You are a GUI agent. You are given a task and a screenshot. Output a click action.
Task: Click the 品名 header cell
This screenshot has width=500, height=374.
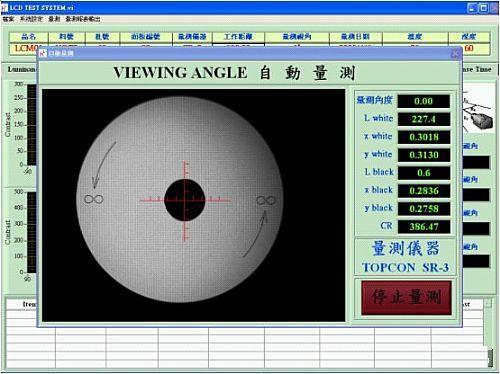click(29, 37)
